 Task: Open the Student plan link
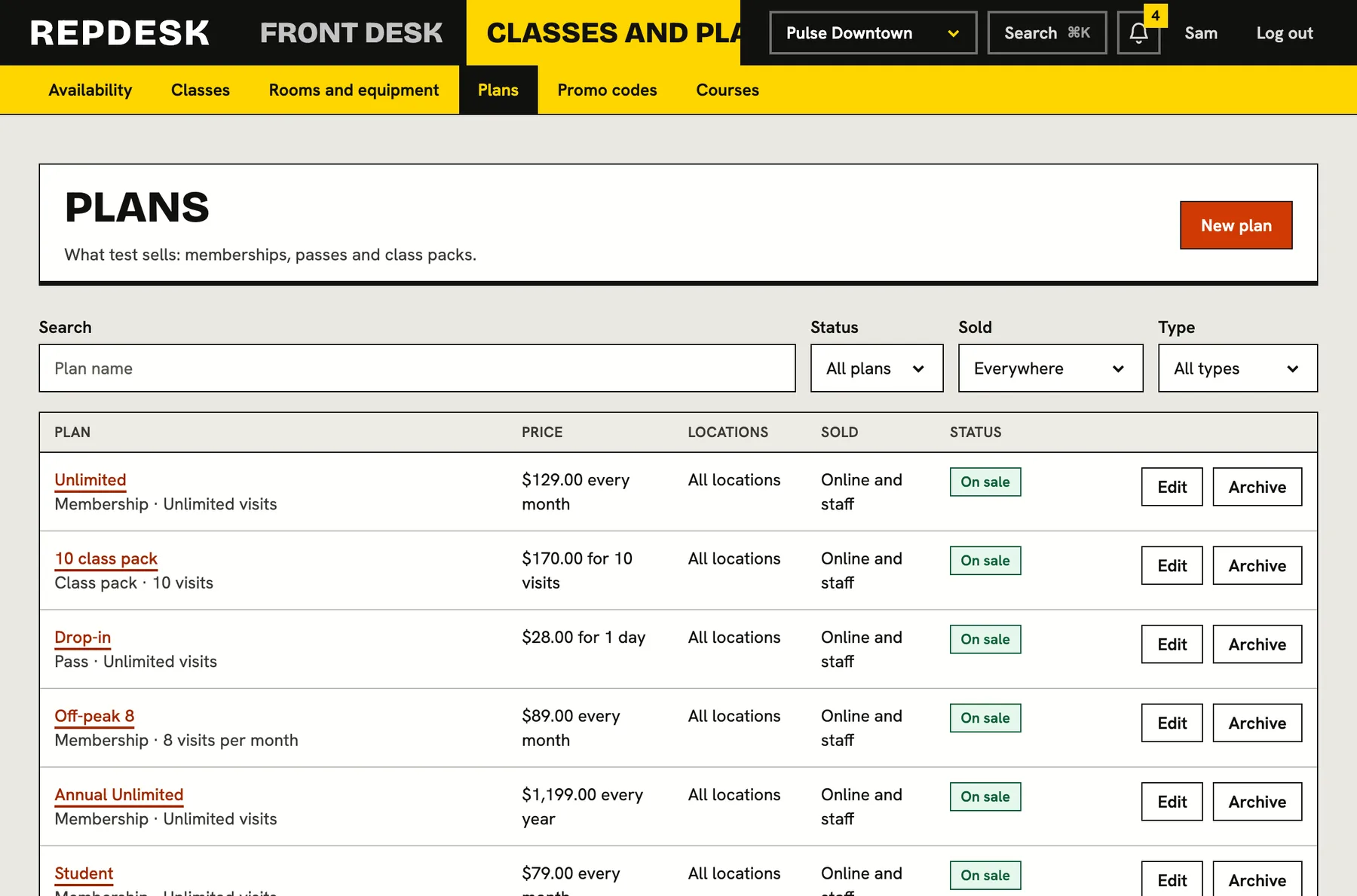(x=84, y=873)
